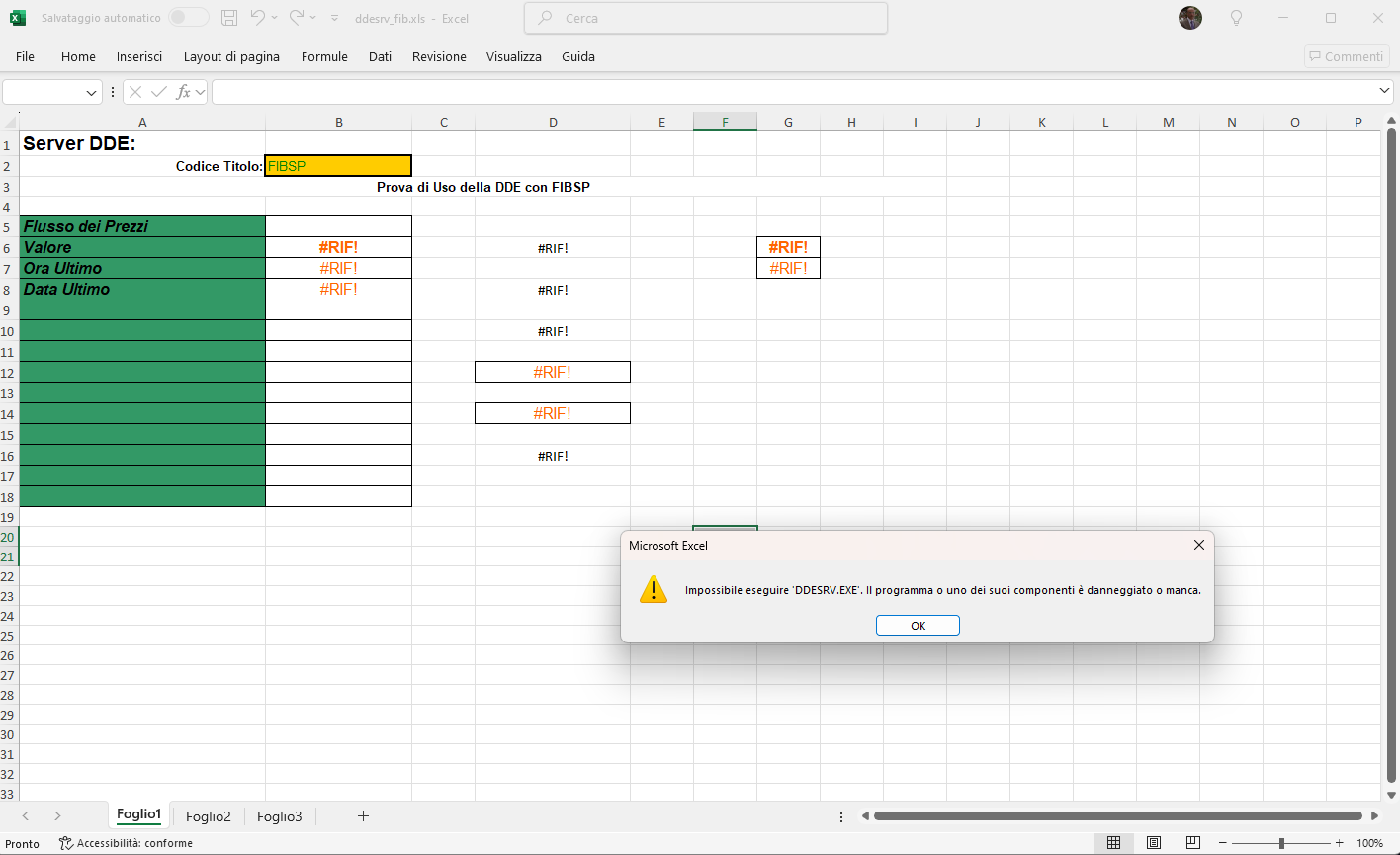This screenshot has width=1400, height=855.
Task: Open the Inserisci ribbon tab
Action: 139,56
